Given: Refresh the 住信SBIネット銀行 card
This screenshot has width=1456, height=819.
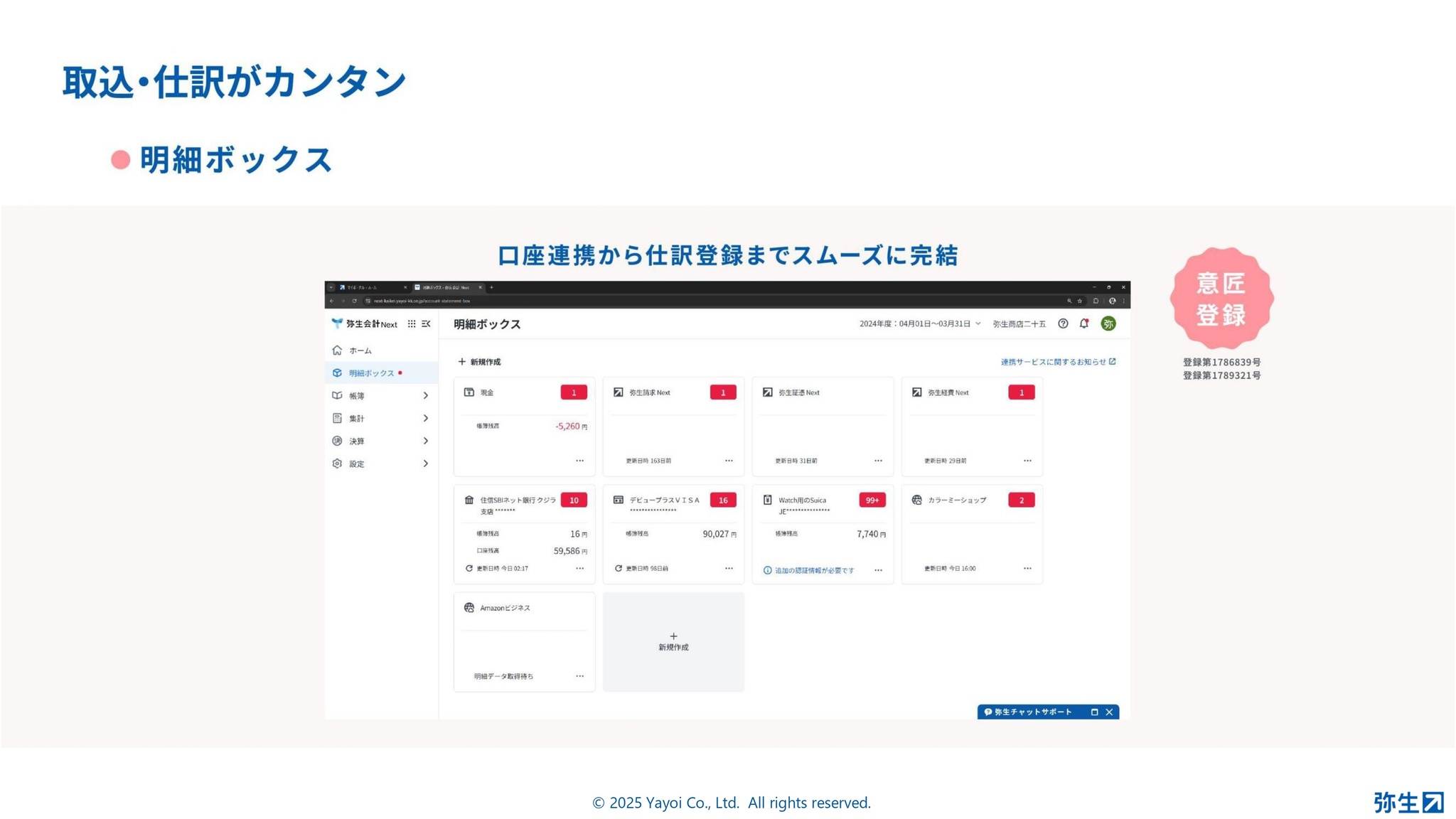Looking at the screenshot, I should pos(469,568).
